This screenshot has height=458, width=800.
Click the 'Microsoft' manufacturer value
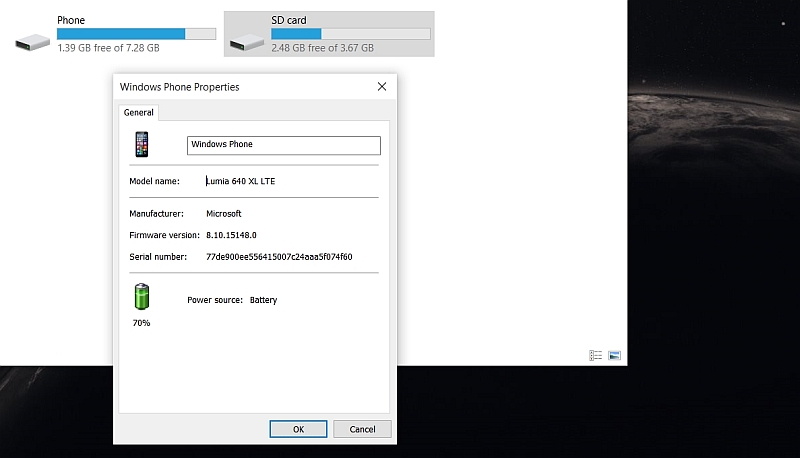223,214
